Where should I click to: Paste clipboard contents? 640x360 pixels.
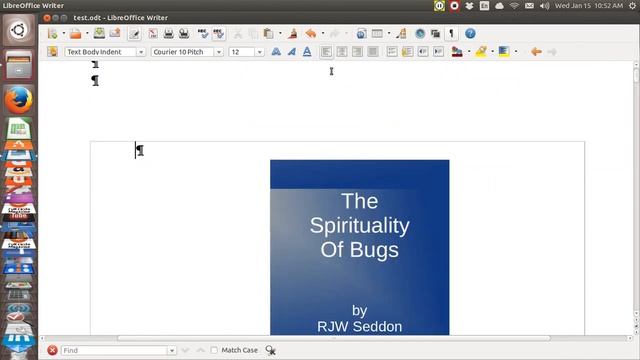(x=269, y=33)
